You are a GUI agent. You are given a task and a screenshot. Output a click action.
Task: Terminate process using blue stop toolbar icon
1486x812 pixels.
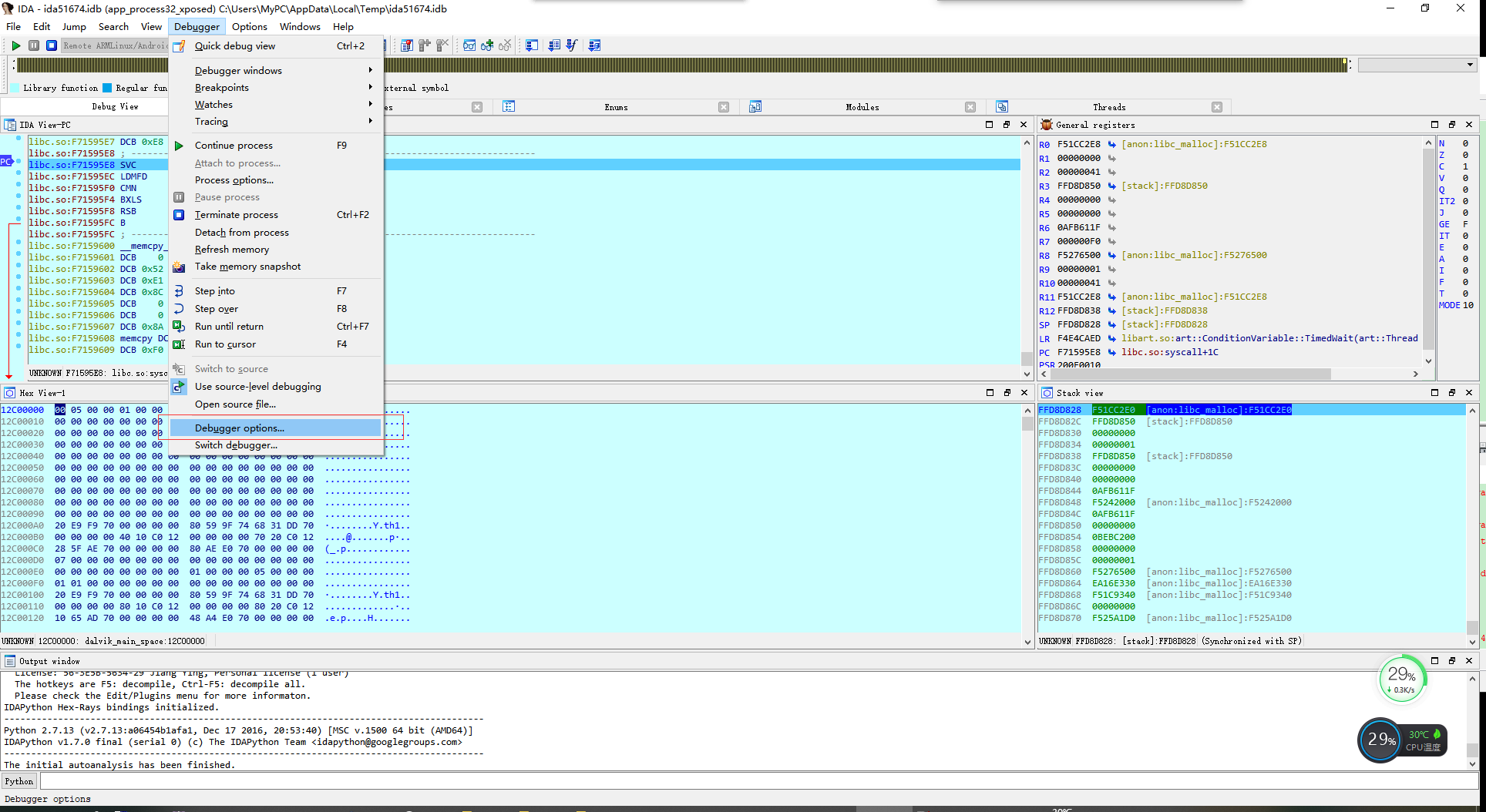coord(52,45)
